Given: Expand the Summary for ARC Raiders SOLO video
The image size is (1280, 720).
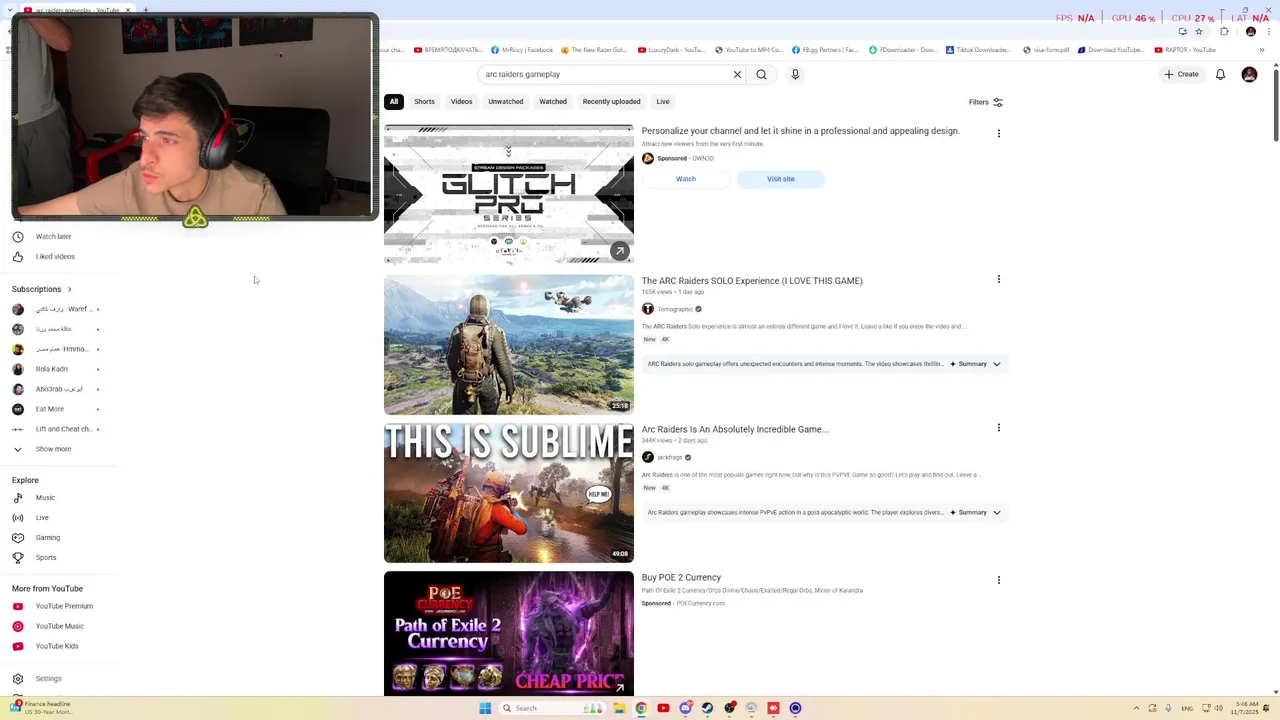Looking at the screenshot, I should click(975, 364).
